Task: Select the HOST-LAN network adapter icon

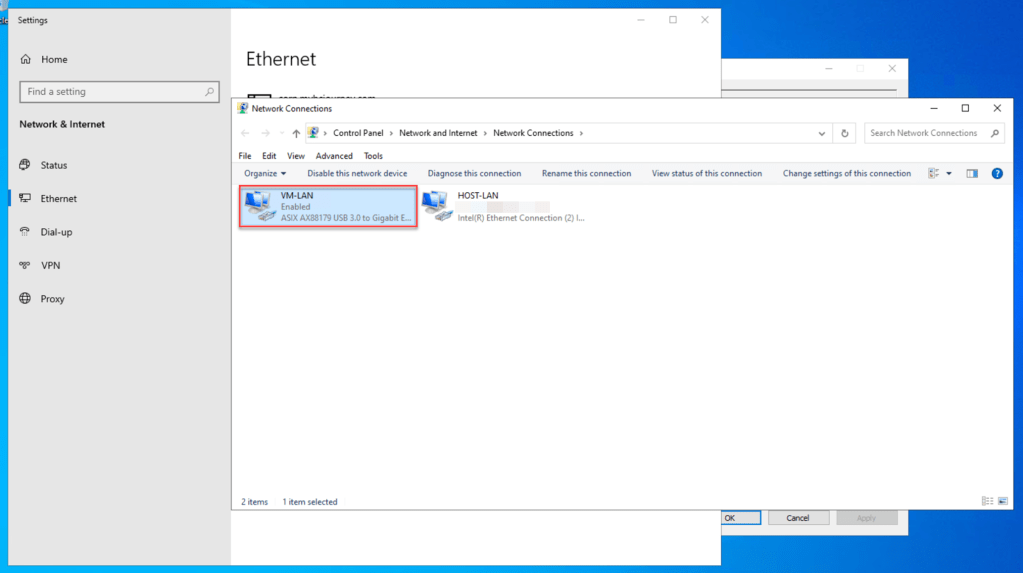Action: point(437,205)
